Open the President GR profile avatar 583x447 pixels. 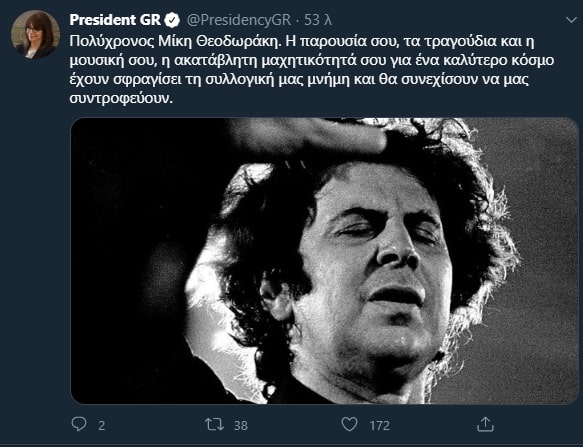pos(35,34)
